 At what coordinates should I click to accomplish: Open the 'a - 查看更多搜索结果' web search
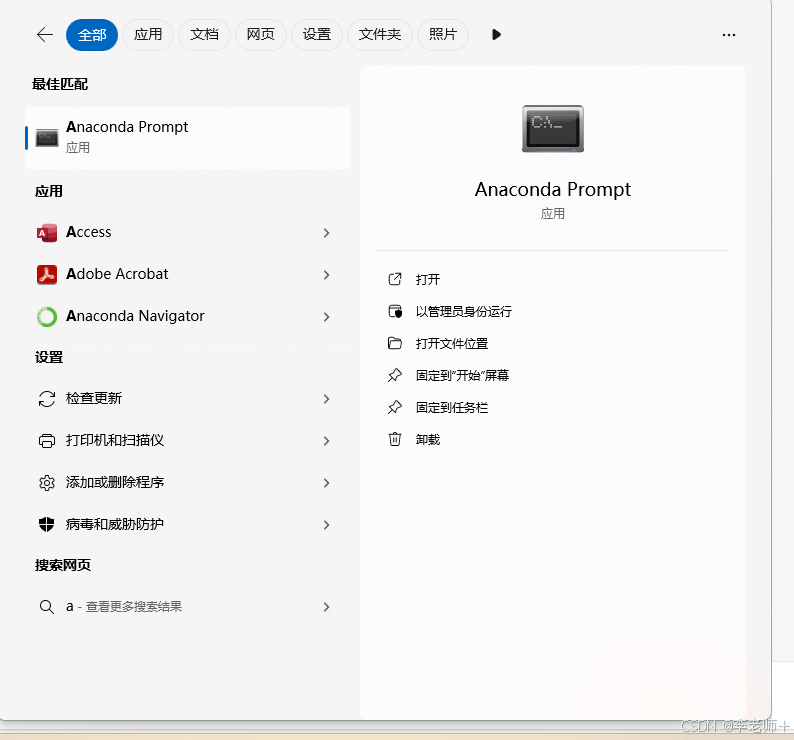click(187, 607)
